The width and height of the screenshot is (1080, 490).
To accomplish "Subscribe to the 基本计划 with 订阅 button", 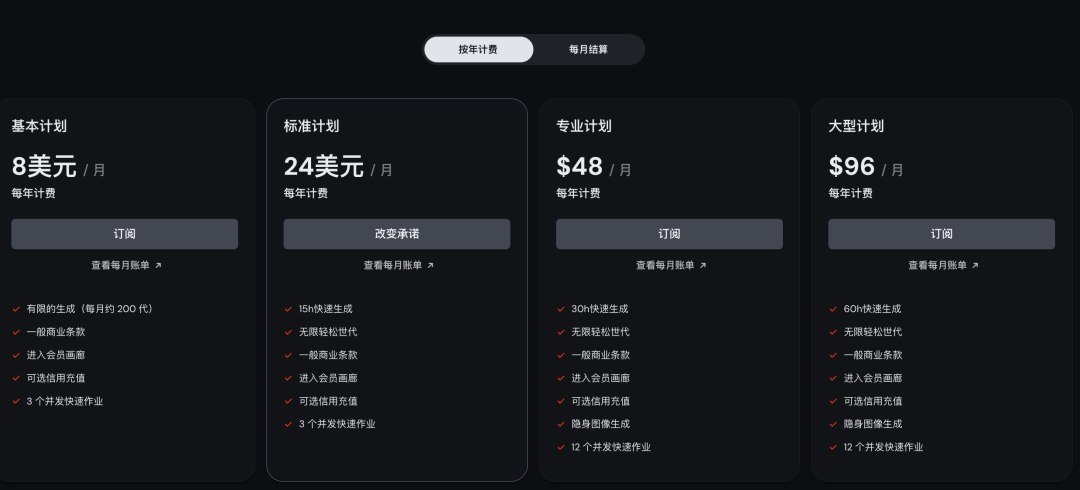I will [125, 234].
